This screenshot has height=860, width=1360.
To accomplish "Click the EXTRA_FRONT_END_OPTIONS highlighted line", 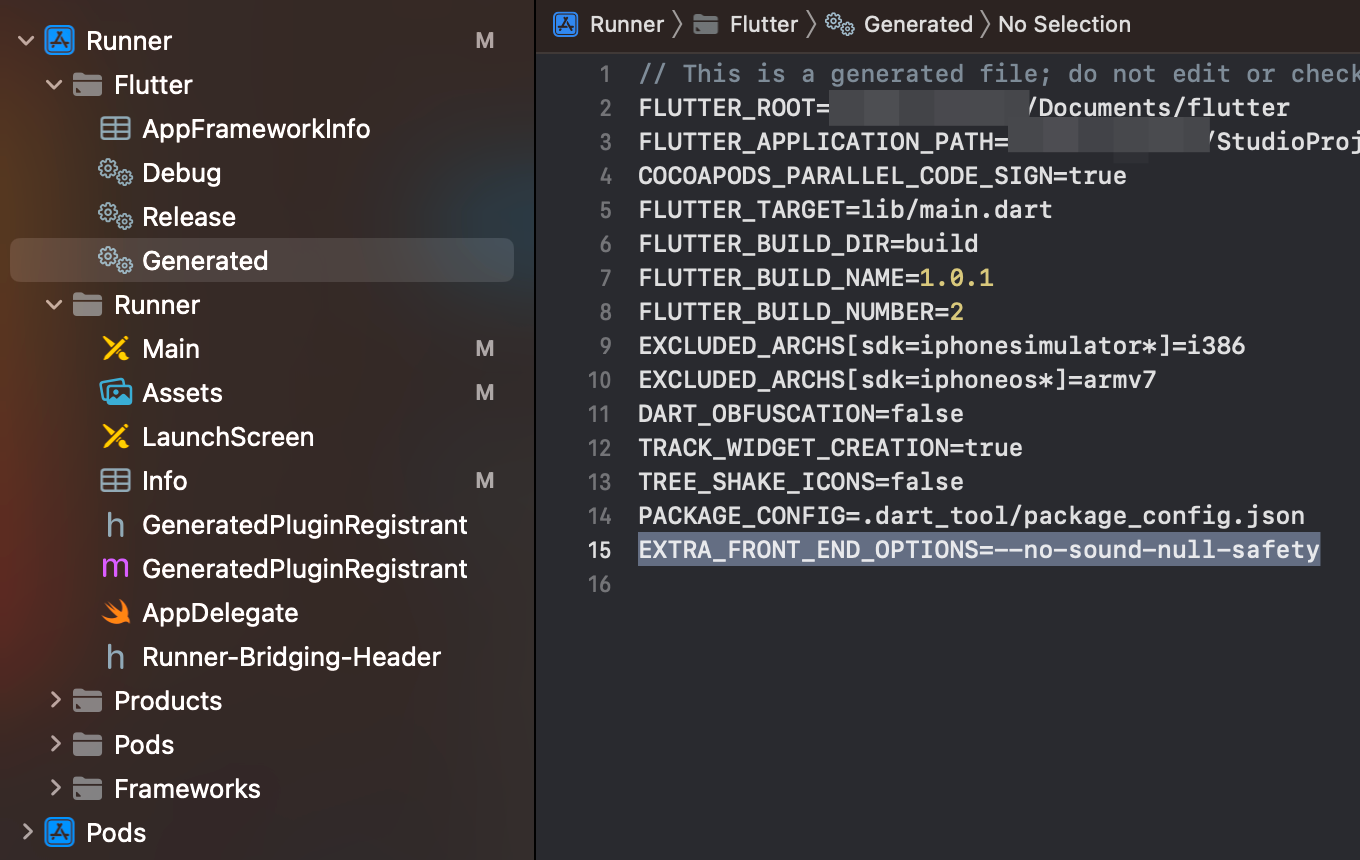I will 979,550.
